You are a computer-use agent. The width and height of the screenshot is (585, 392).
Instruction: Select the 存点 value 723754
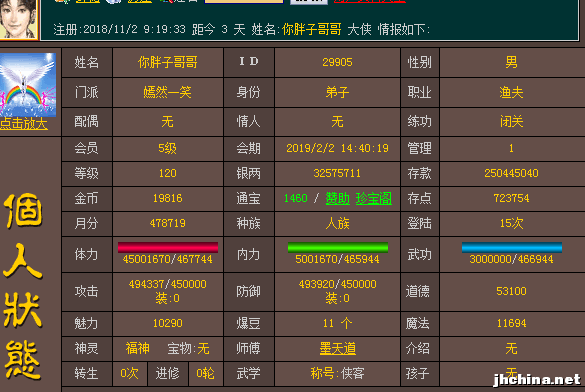(512, 198)
